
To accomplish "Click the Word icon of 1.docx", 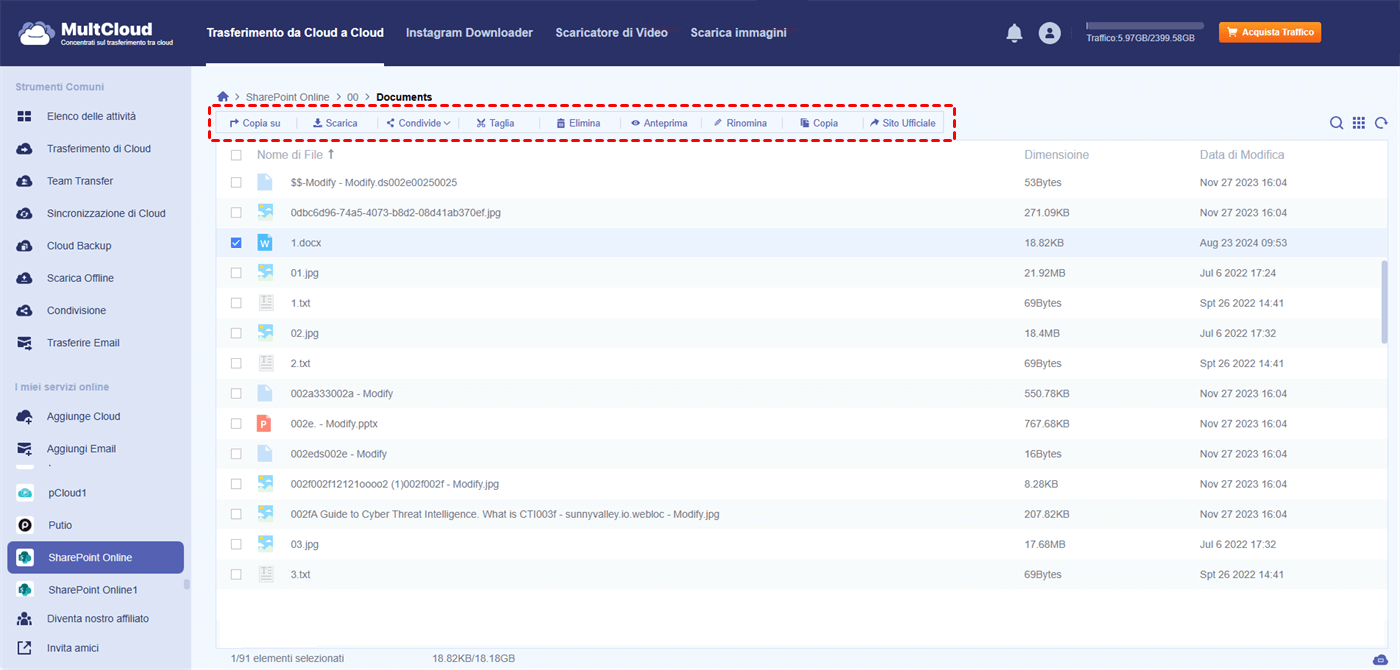I will (265, 242).
